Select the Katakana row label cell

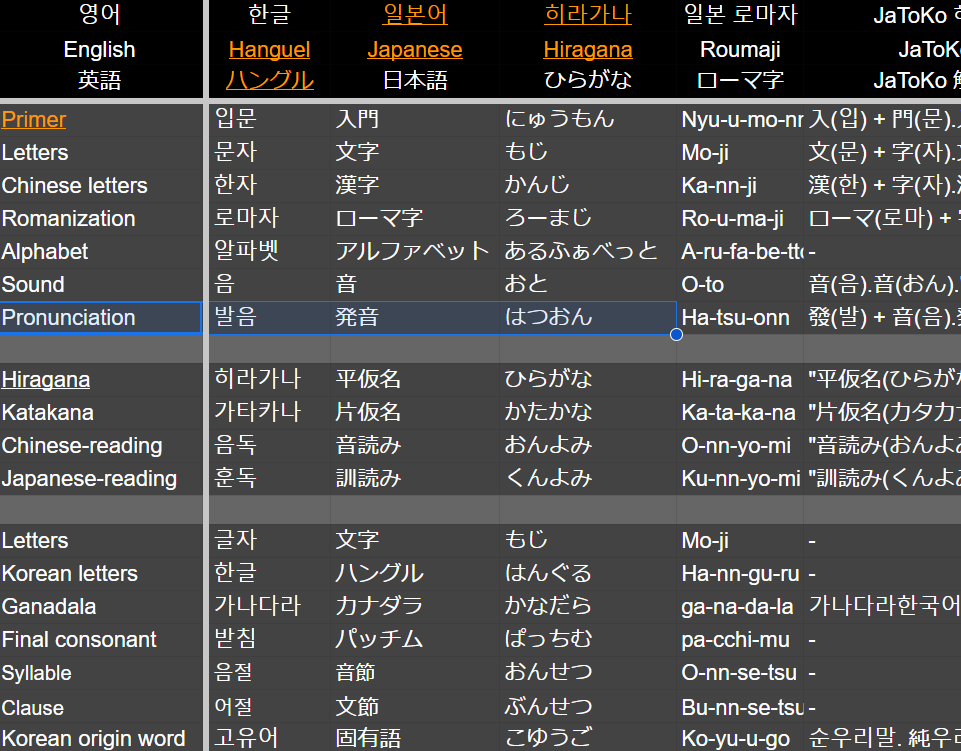point(48,413)
